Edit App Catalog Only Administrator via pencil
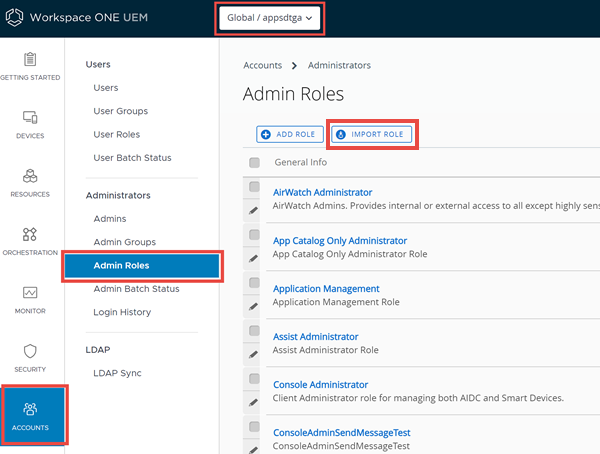 click(253, 259)
